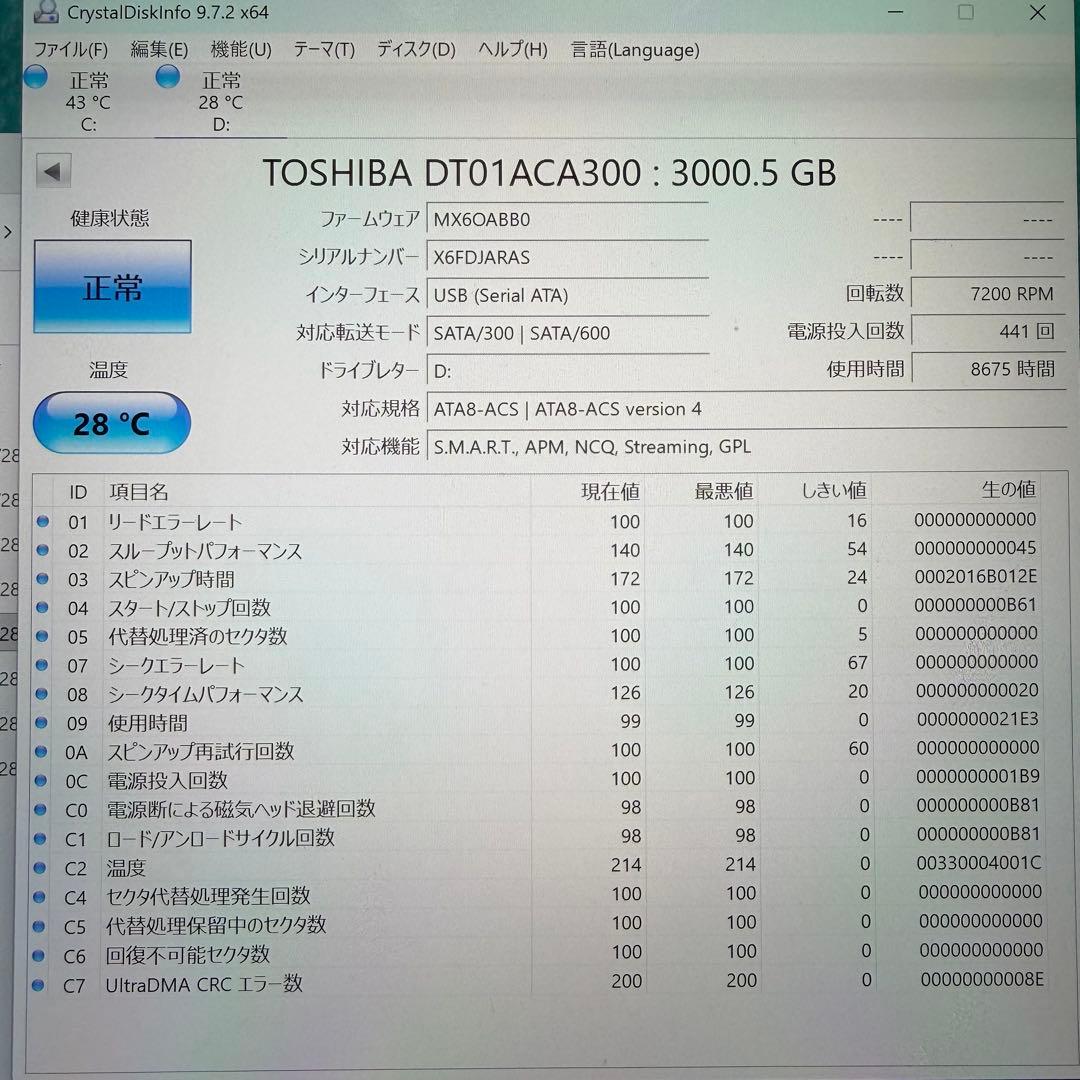Viewport: 1080px width, 1080px height.
Task: Click status dot for C5 代替処理保留中のセクタ数
Action: coord(39,926)
